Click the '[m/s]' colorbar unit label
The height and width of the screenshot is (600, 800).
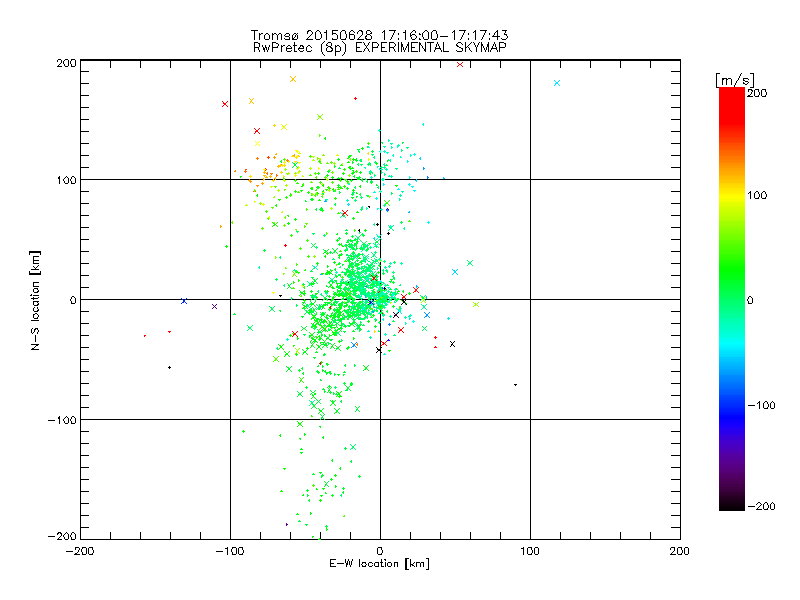point(735,80)
